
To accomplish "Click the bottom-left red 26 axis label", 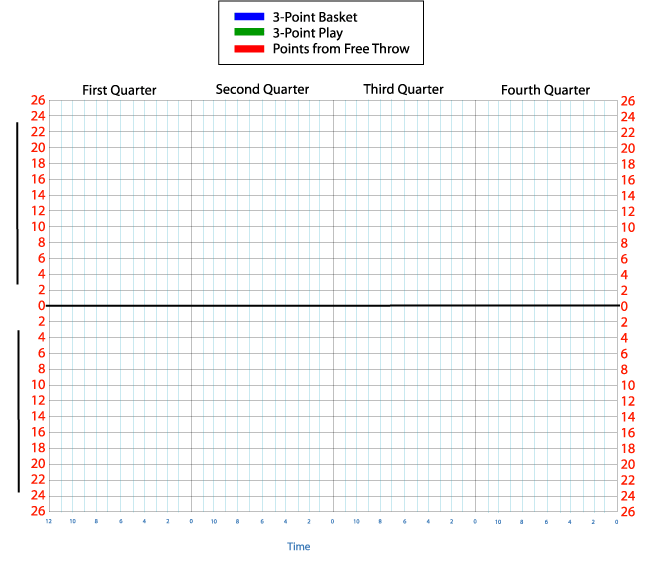I will [x=38, y=511].
